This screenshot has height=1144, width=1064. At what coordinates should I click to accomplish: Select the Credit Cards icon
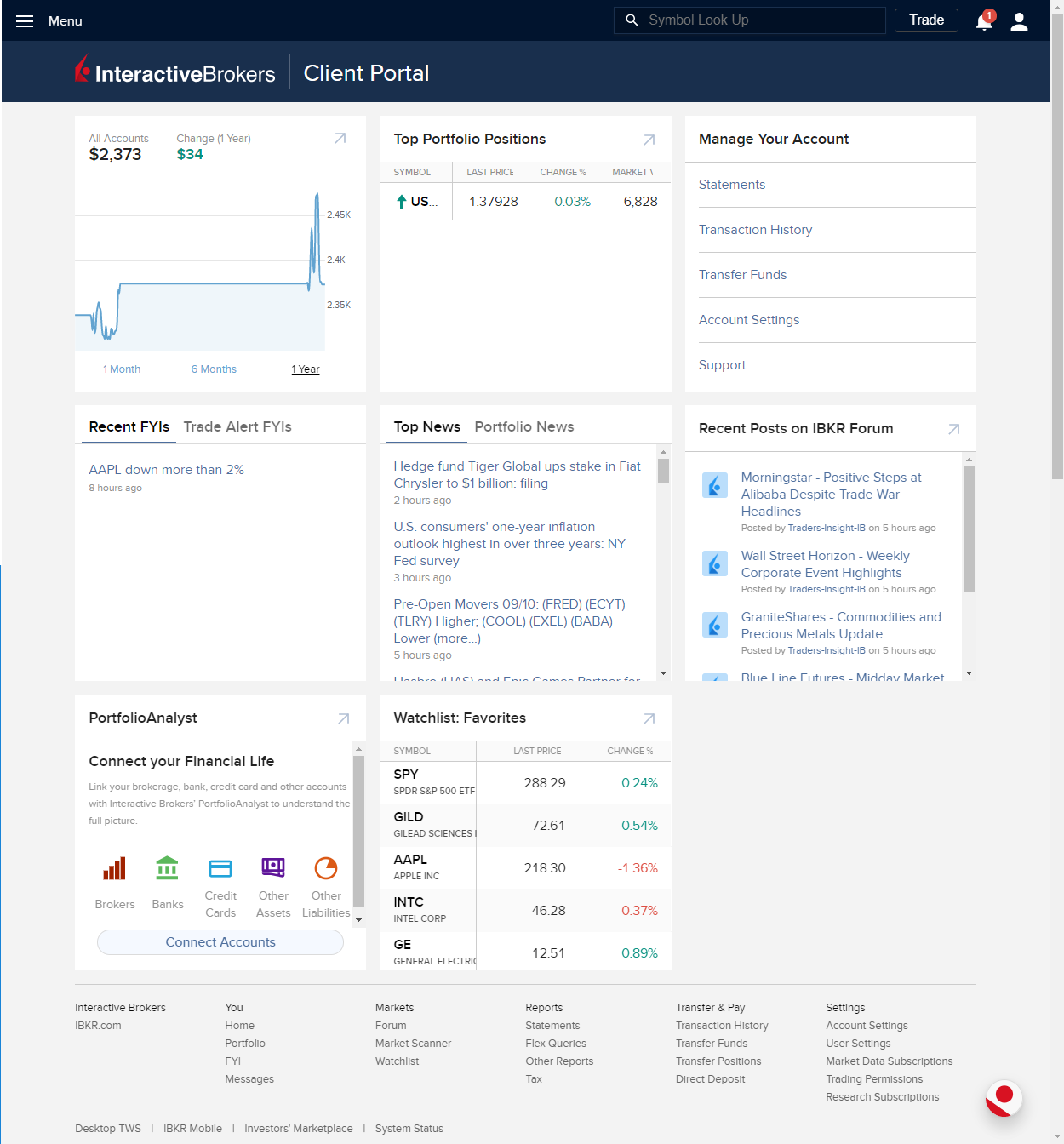point(220,868)
